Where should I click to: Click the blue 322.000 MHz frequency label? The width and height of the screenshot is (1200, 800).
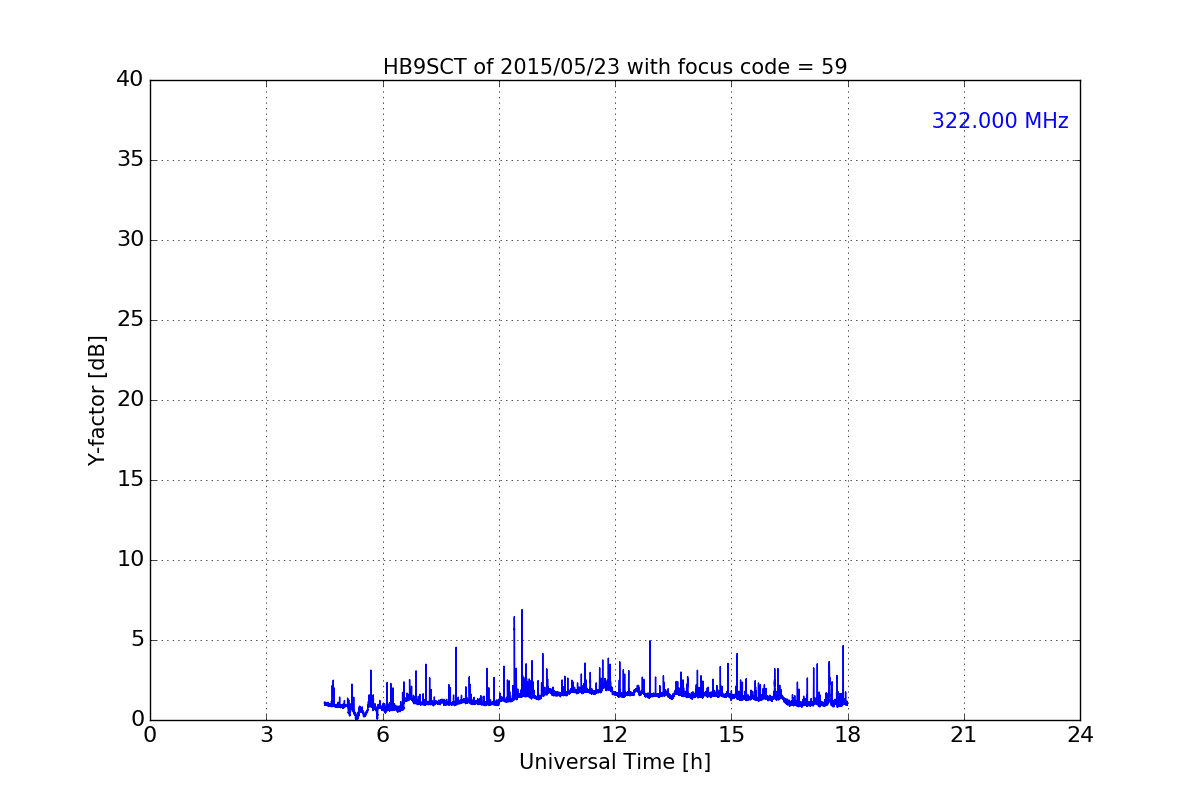tap(1000, 121)
